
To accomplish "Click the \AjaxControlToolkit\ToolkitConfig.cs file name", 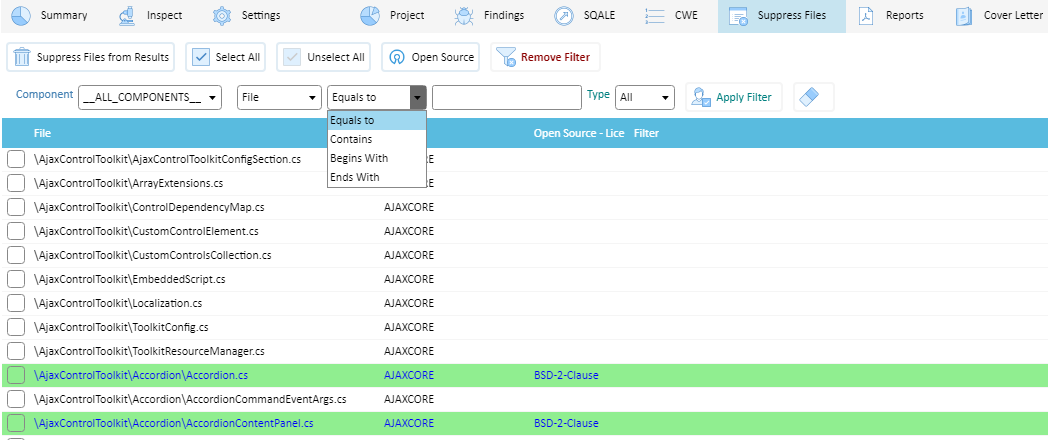I will pos(121,328).
